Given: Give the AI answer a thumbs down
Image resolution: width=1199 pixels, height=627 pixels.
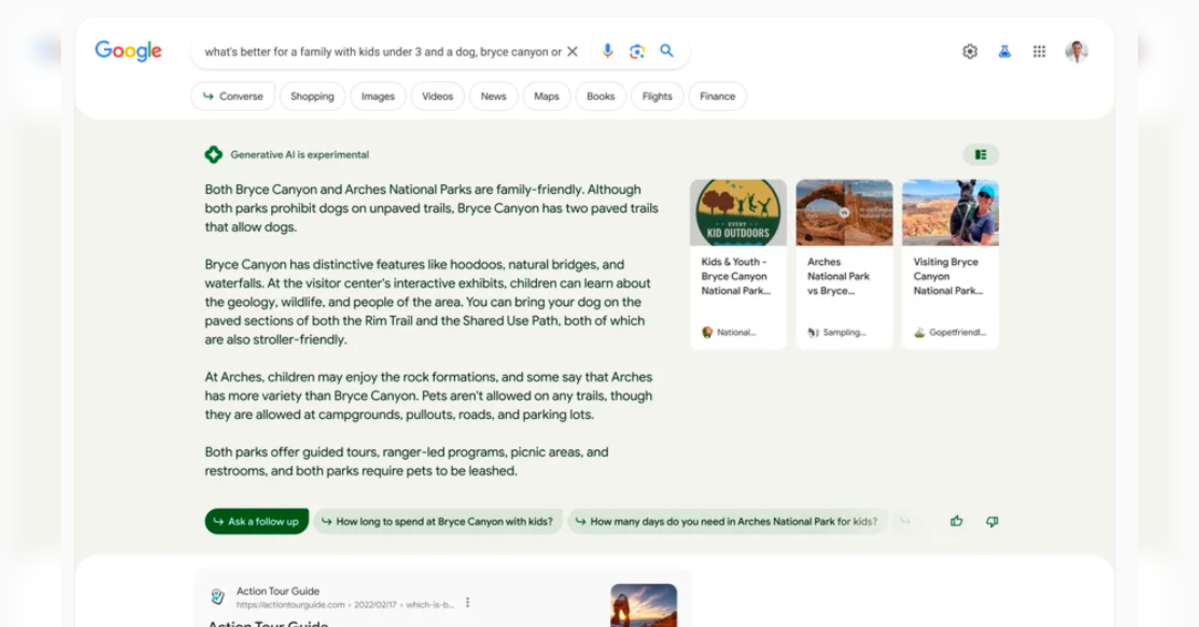Looking at the screenshot, I should coord(991,521).
